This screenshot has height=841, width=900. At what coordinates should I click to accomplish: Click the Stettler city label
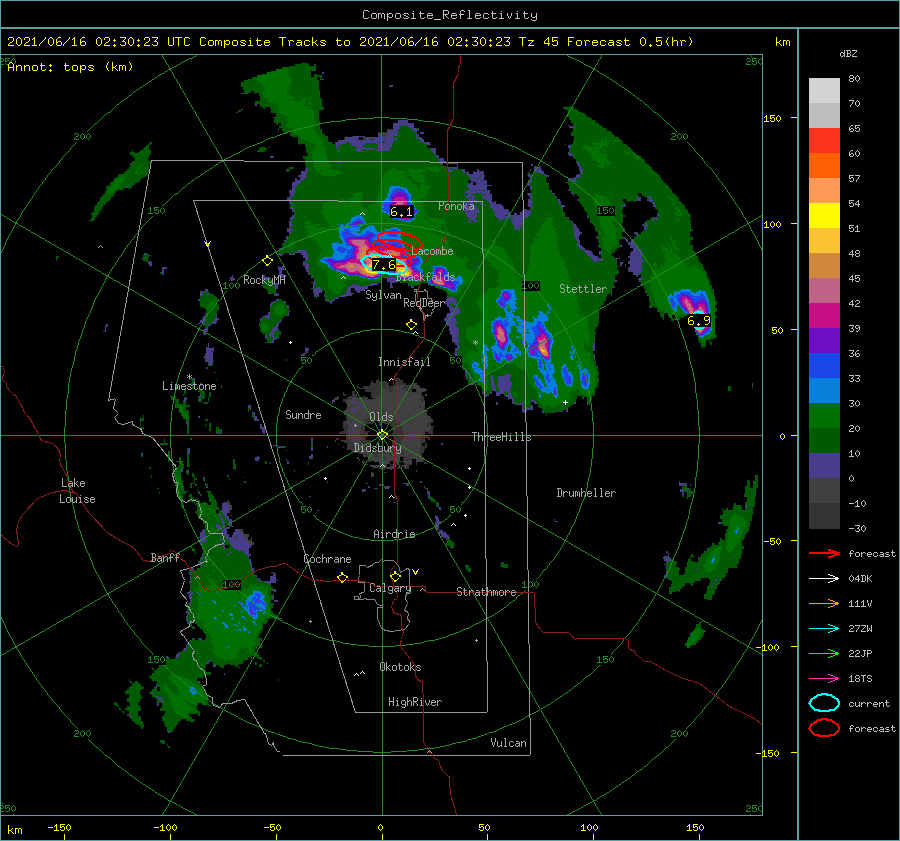[583, 289]
